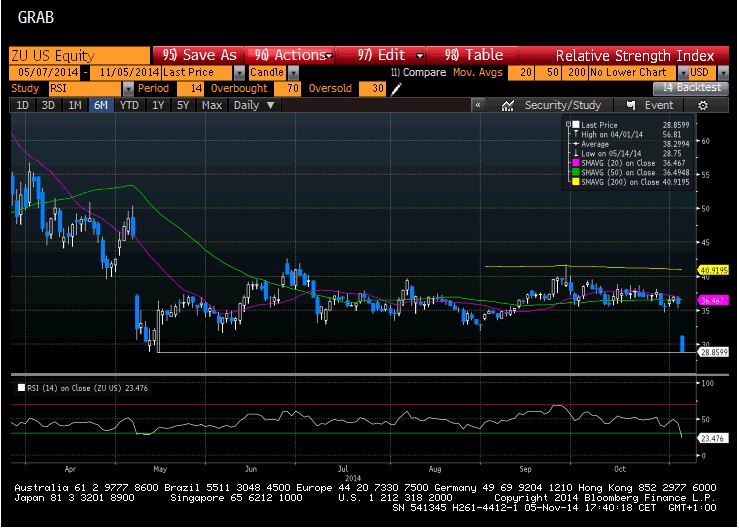Screen dimensions: 739x529
Task: Collapse panel with double-chevron icon
Action: tap(478, 105)
